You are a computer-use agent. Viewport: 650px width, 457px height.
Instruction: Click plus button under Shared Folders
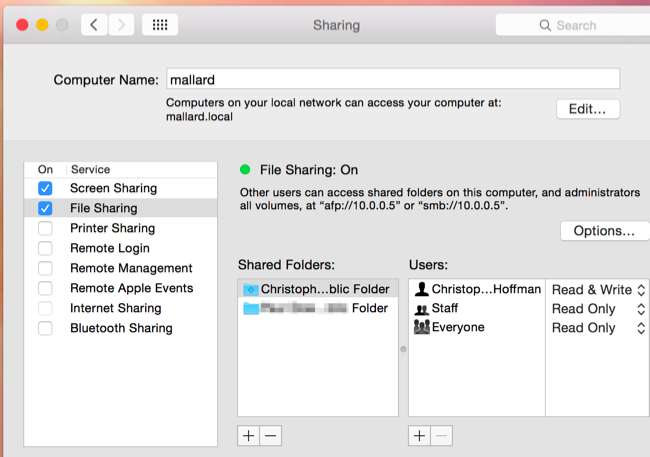coord(249,435)
